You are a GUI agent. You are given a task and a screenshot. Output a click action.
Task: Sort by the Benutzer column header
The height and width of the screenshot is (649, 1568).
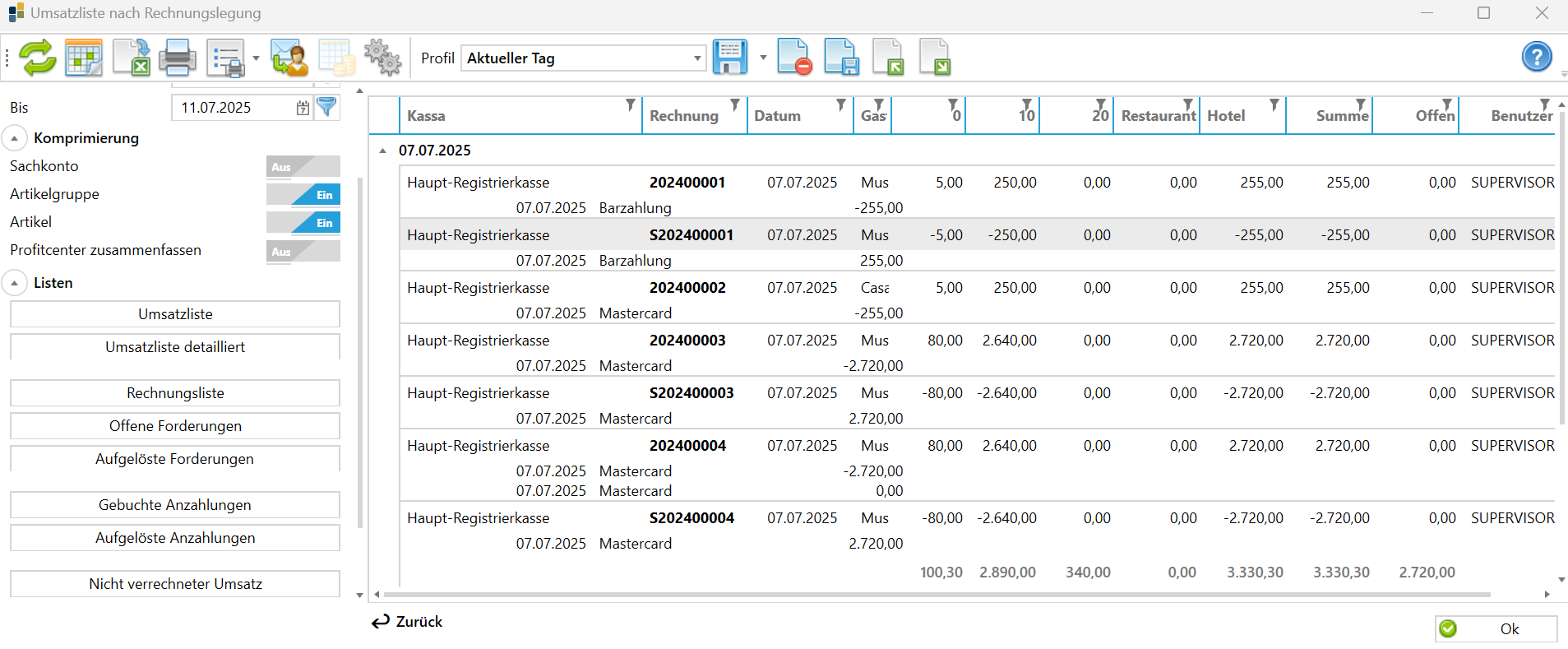click(x=1522, y=116)
